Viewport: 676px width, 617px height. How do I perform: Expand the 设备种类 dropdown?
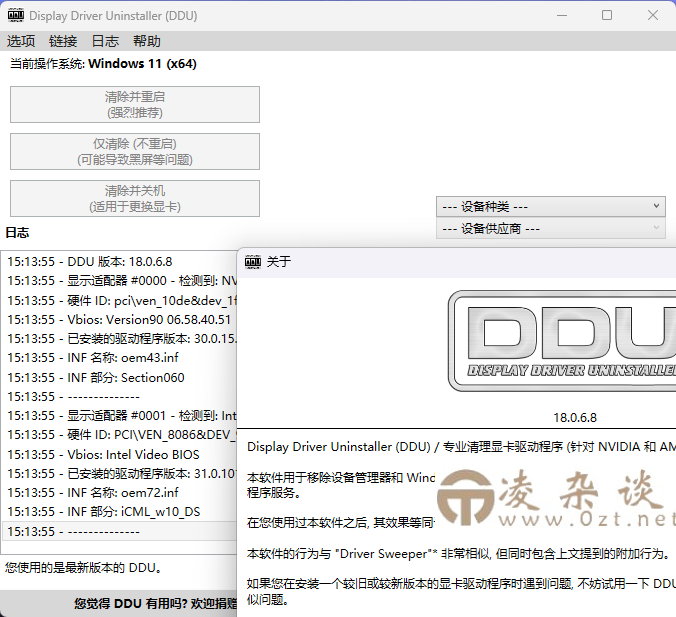551,207
